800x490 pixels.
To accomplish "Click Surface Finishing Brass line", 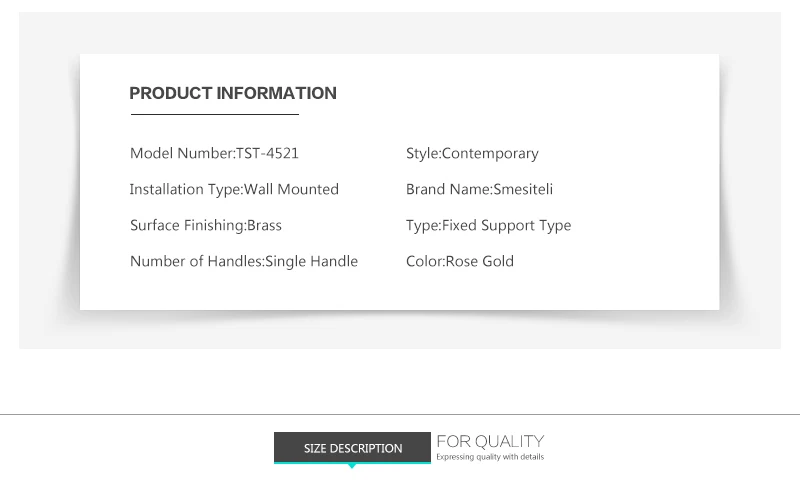I will pos(206,226).
